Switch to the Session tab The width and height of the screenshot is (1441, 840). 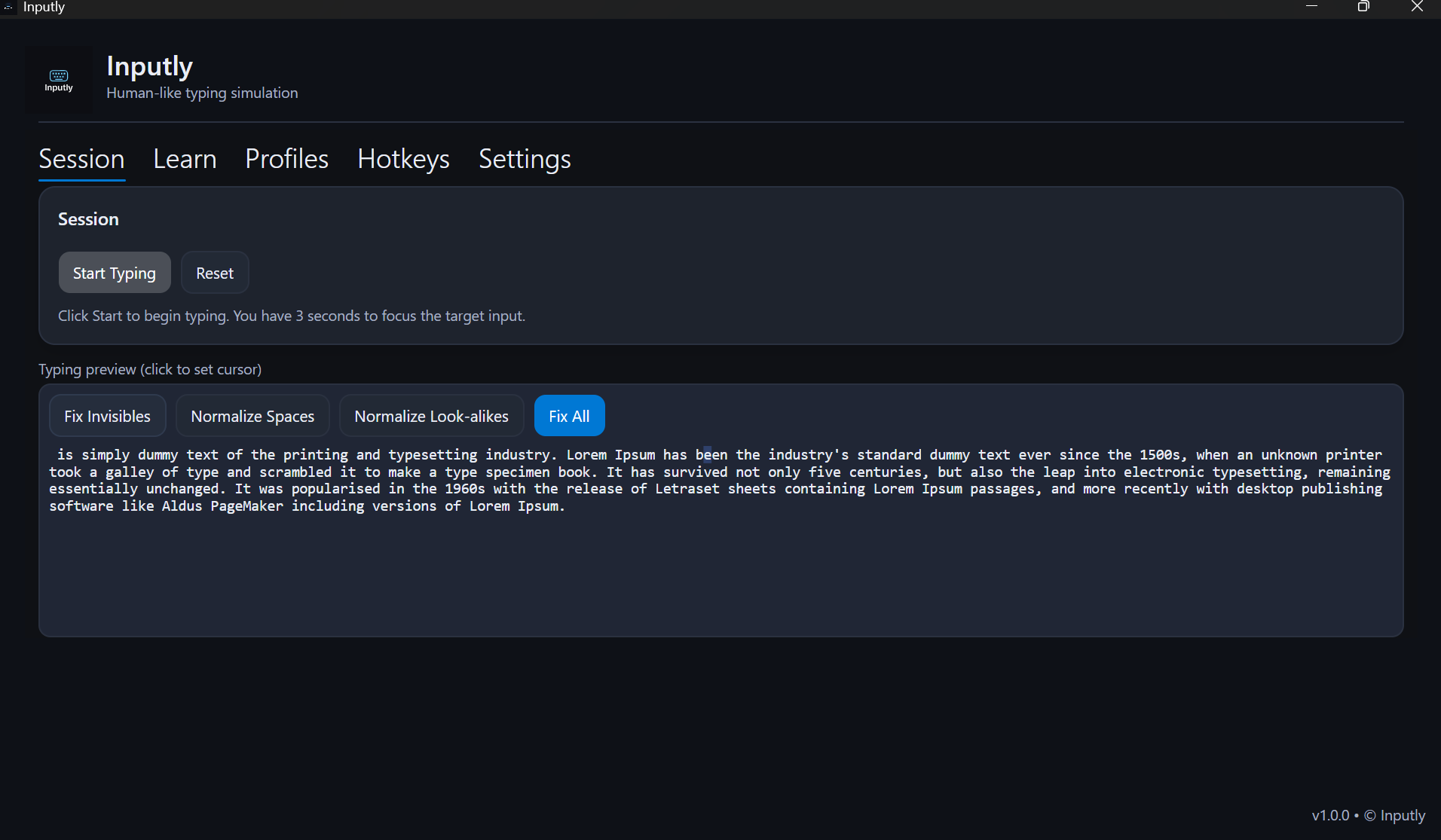pos(81,159)
